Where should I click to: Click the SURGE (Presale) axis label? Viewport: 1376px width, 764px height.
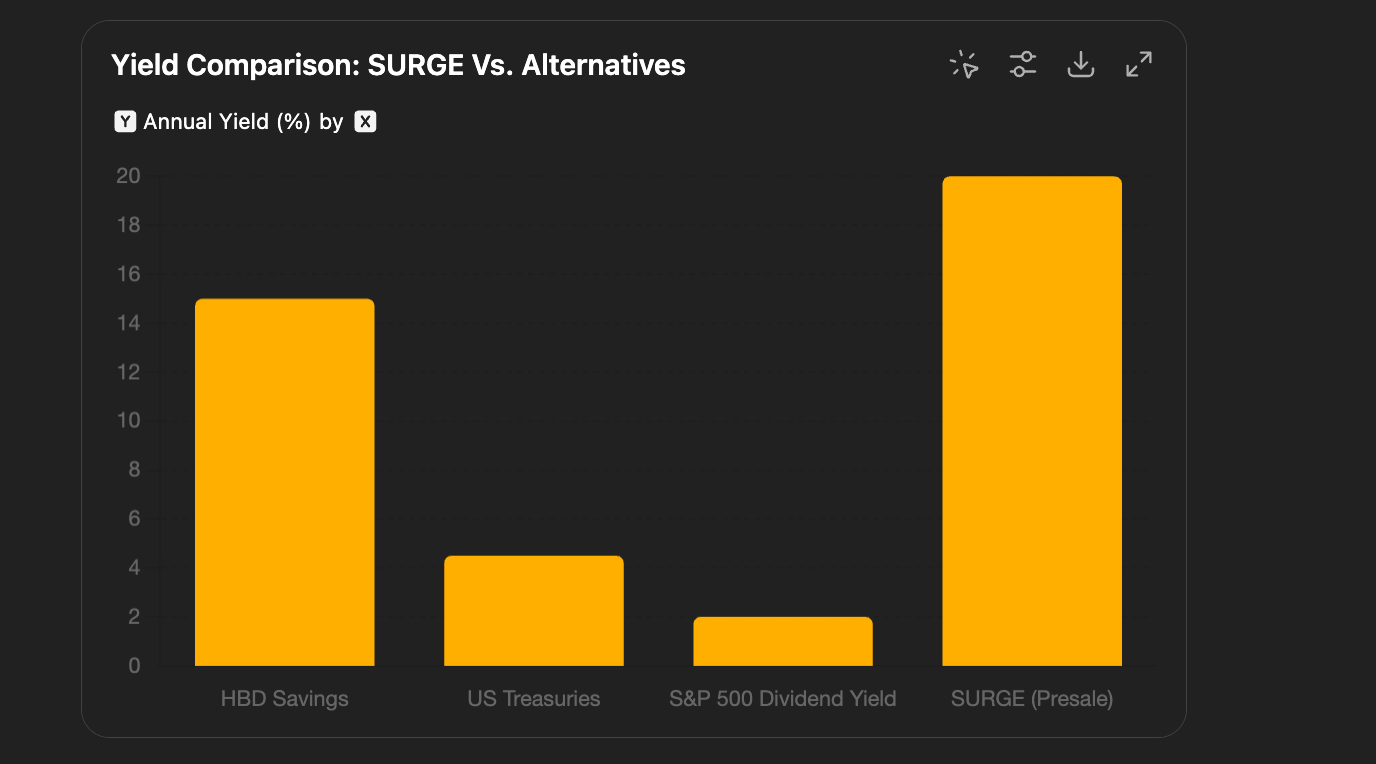1031,698
